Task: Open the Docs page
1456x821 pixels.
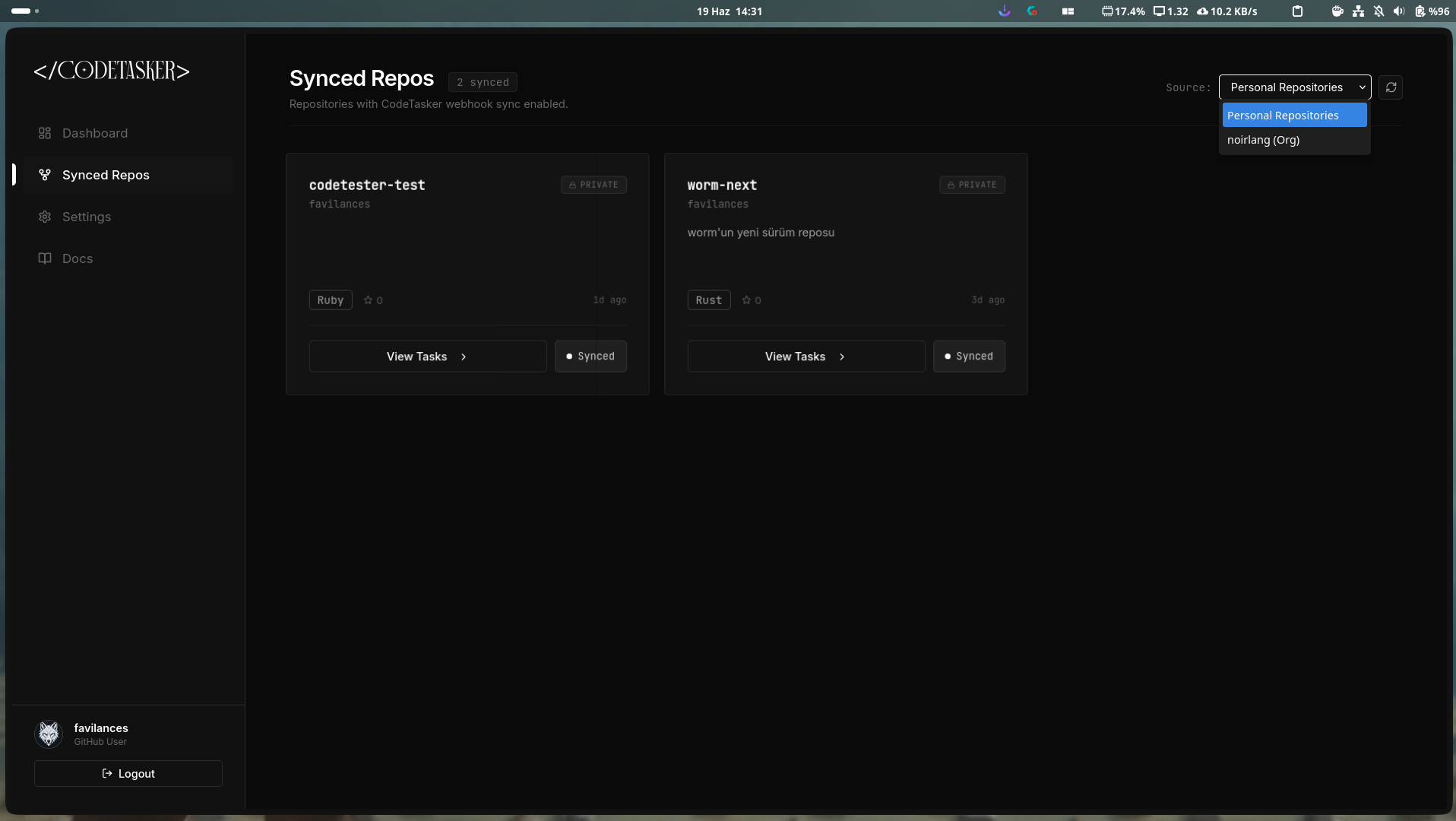Action: 128,258
